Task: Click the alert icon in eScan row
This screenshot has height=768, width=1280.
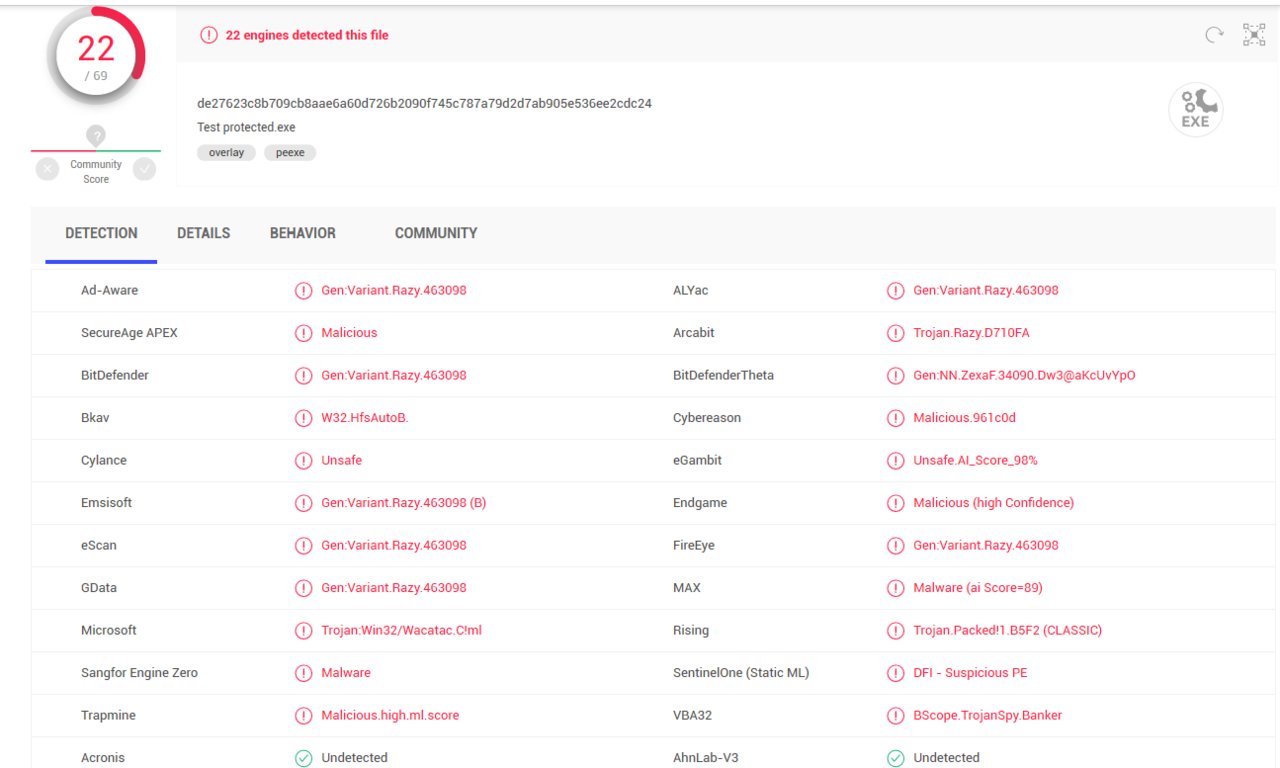Action: point(303,546)
